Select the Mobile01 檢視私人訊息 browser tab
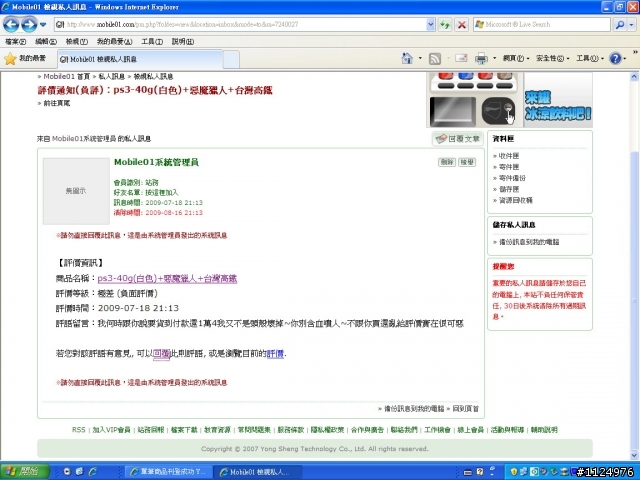The width and height of the screenshot is (640, 480). [x=139, y=59]
